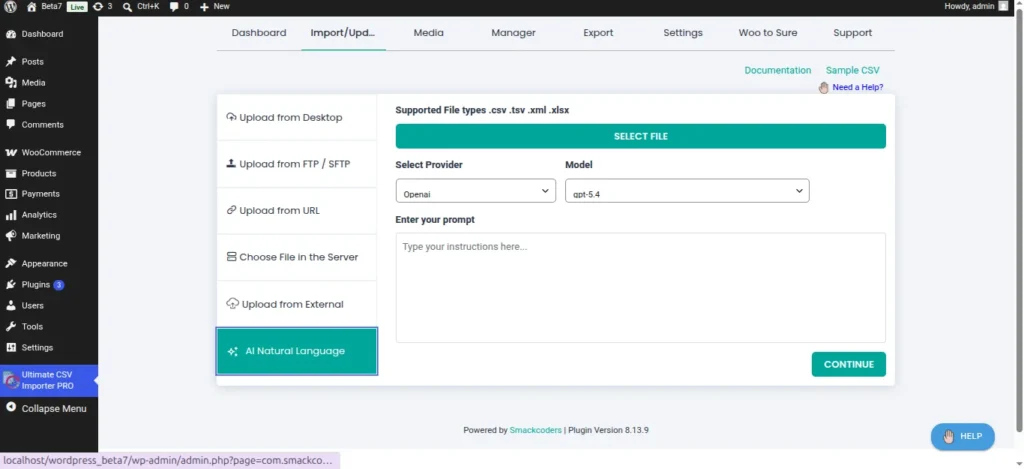Select the Import/Update tab
The height and width of the screenshot is (469, 1024).
point(344,33)
